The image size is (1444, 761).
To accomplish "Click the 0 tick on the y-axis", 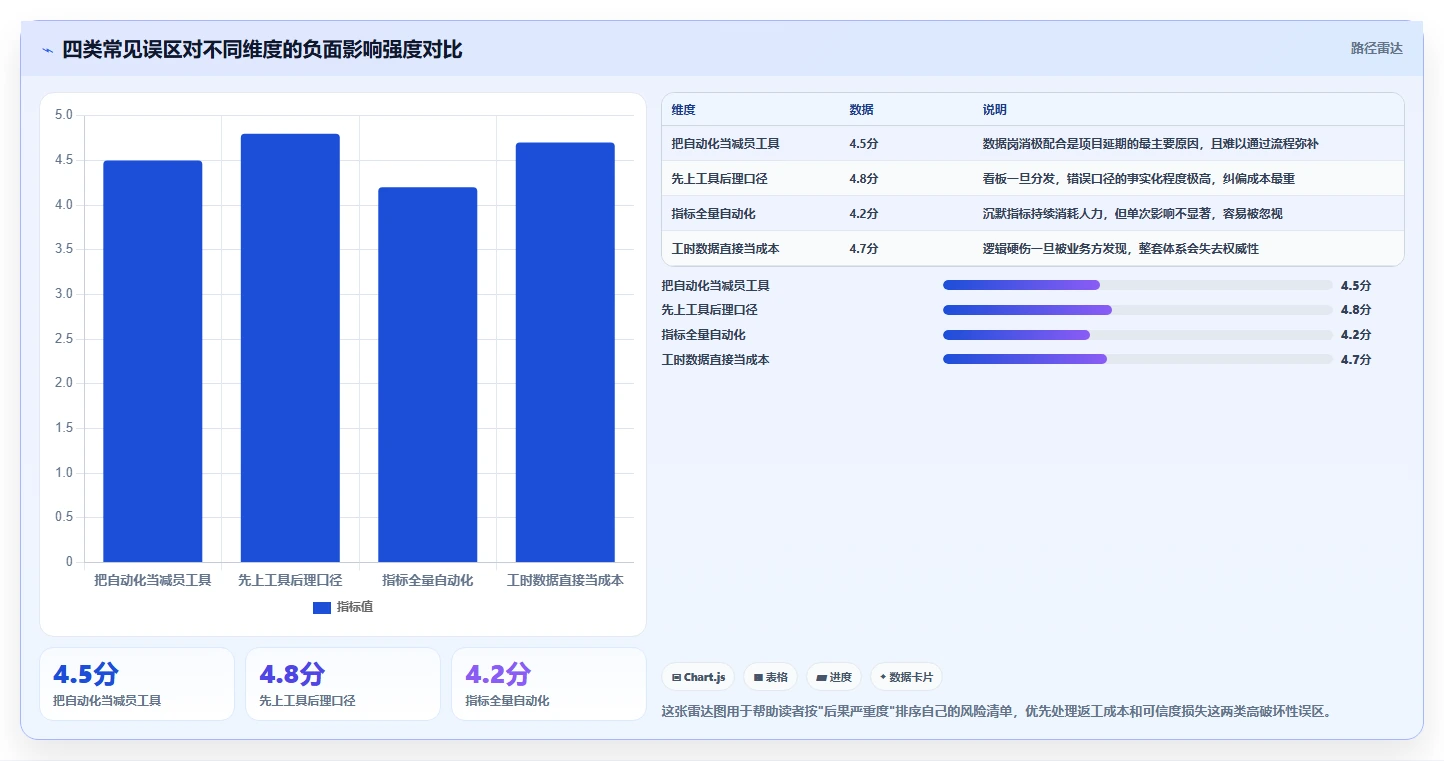I will coord(69,562).
